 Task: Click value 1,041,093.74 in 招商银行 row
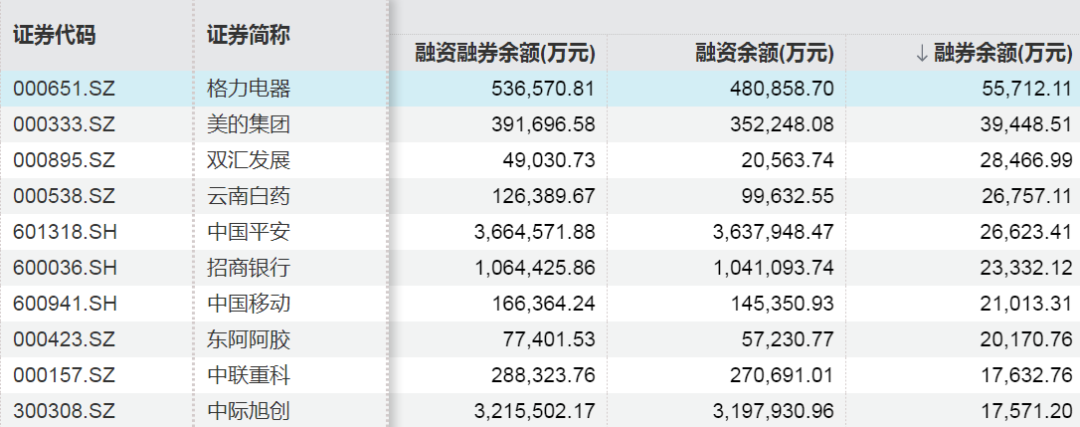click(x=773, y=268)
